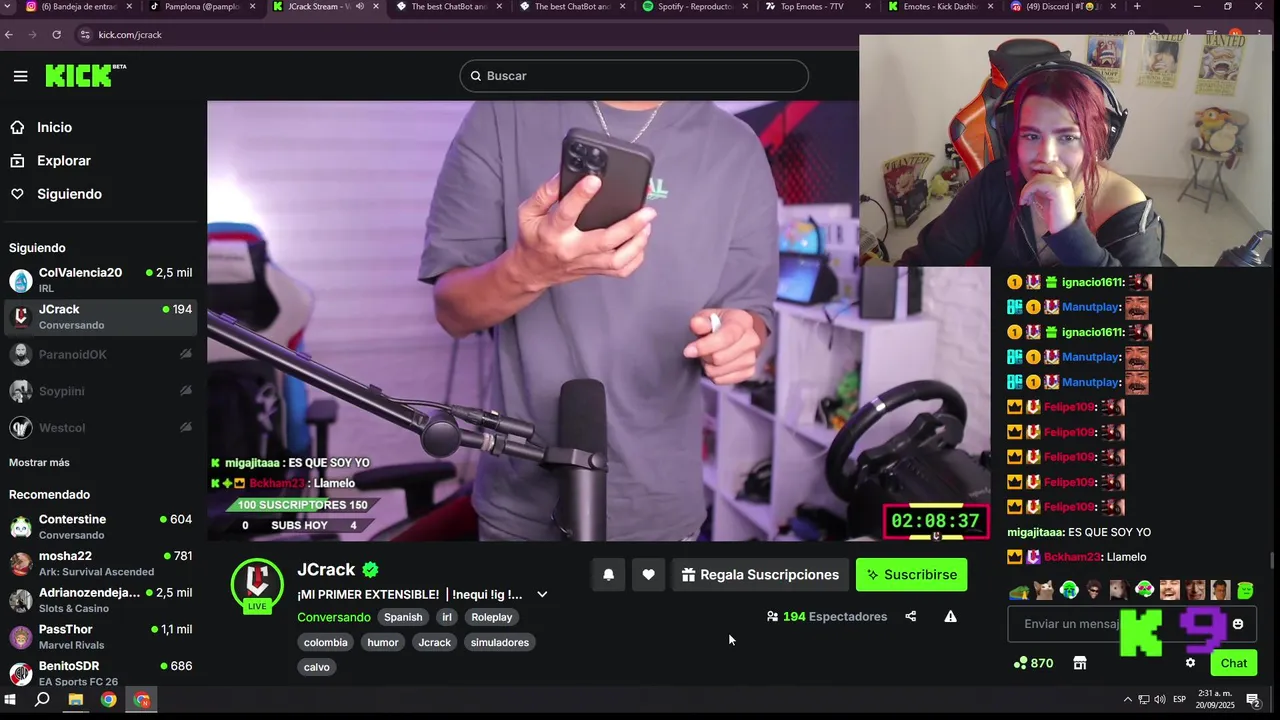Open Windows Start menu

tap(11, 700)
